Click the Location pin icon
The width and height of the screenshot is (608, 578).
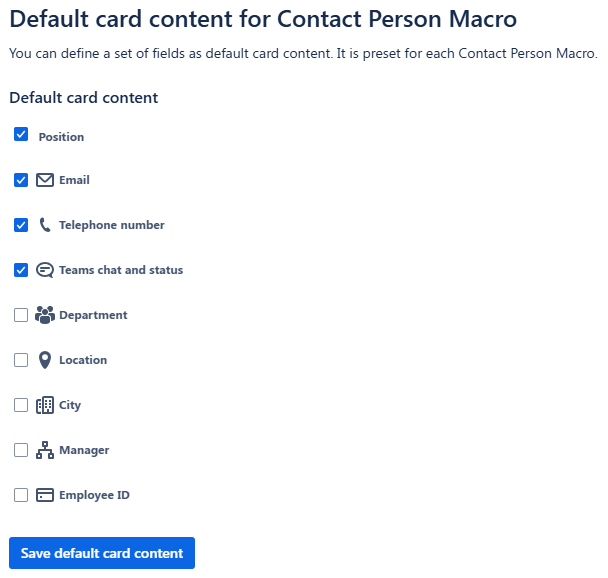44,360
